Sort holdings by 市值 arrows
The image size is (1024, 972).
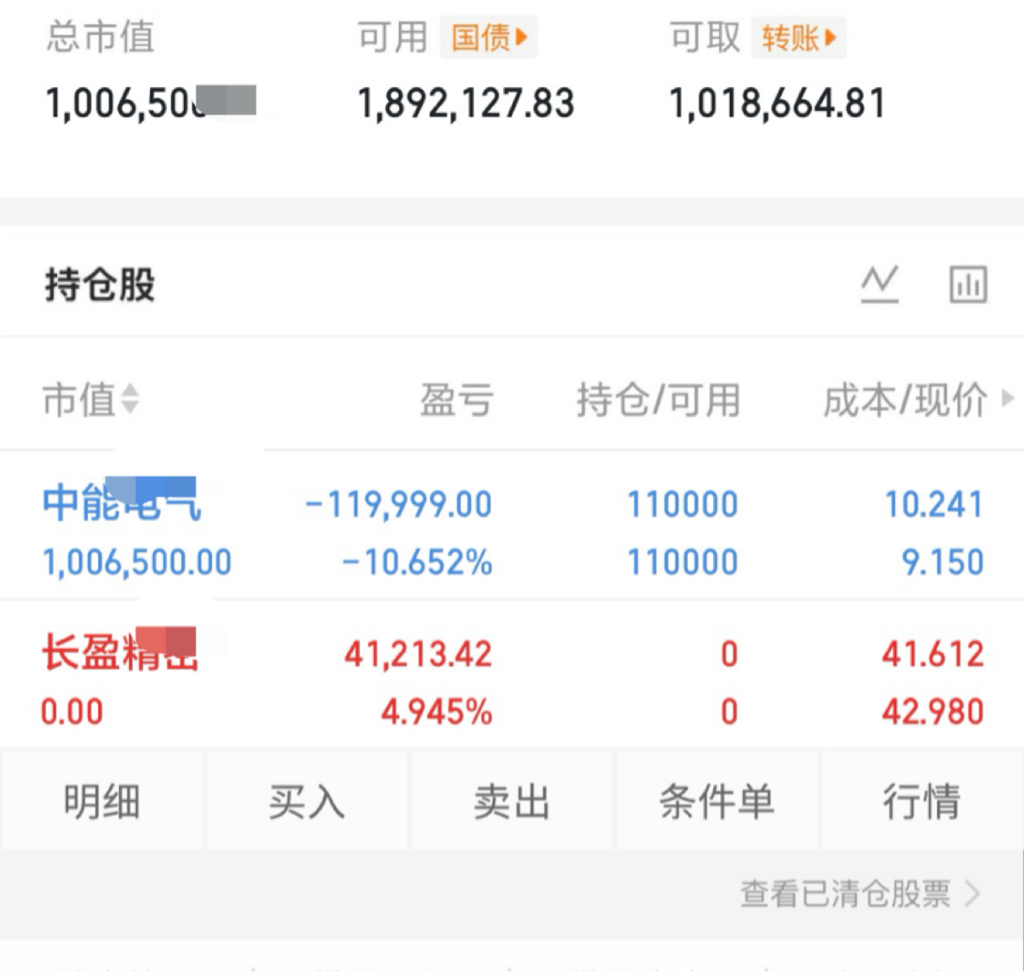(130, 398)
